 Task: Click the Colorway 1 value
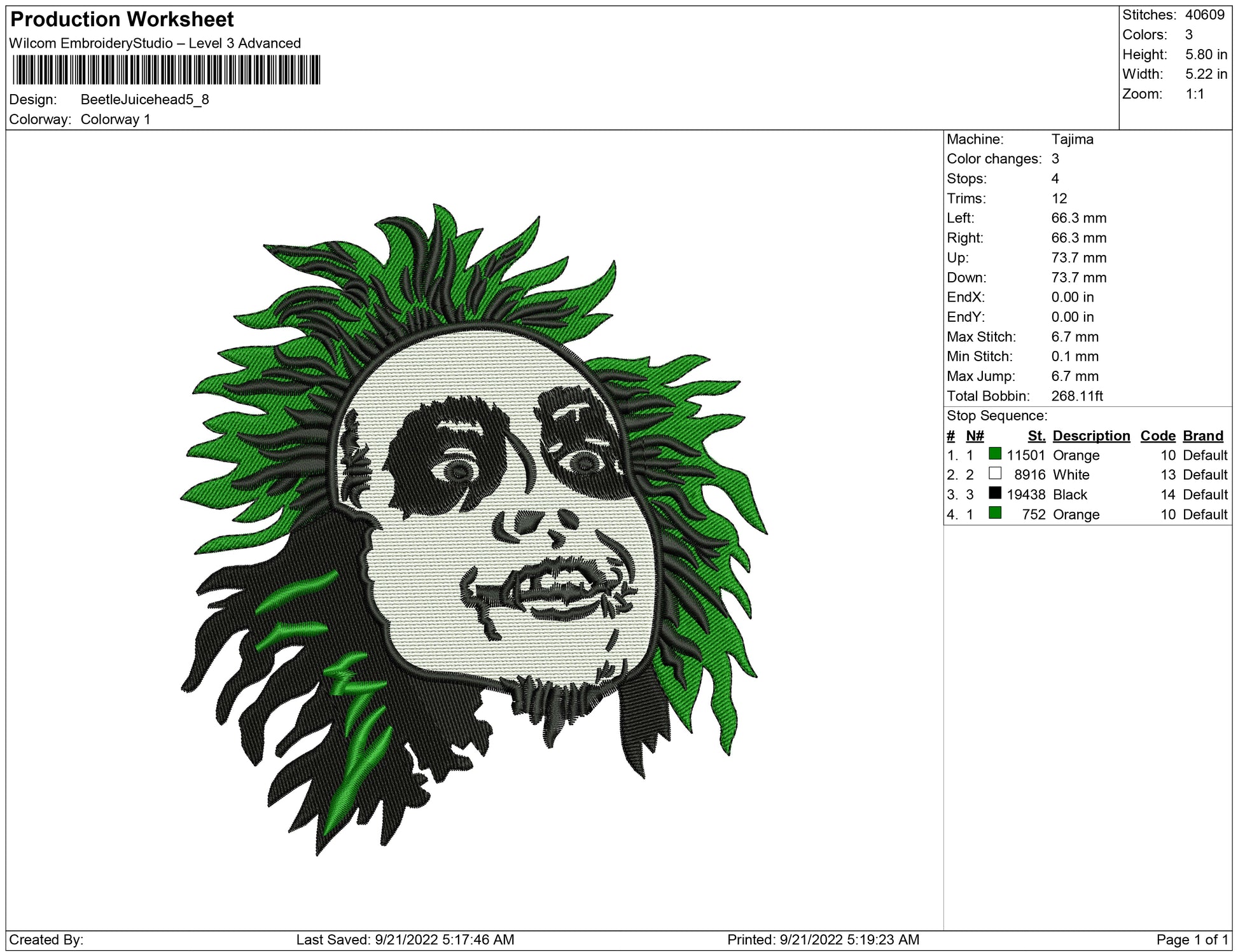tap(115, 120)
